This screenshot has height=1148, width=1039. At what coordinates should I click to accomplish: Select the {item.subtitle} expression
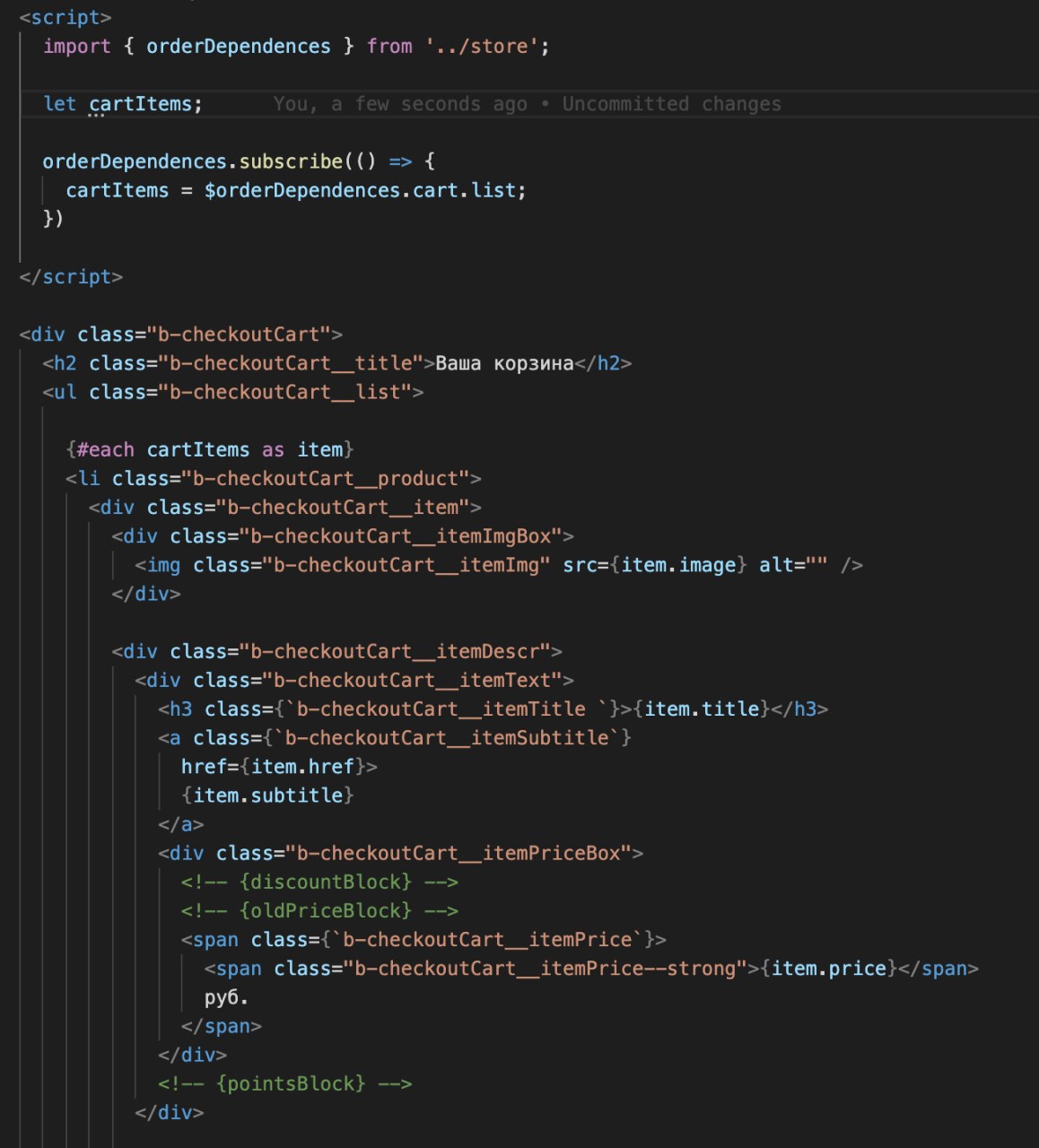click(x=267, y=795)
